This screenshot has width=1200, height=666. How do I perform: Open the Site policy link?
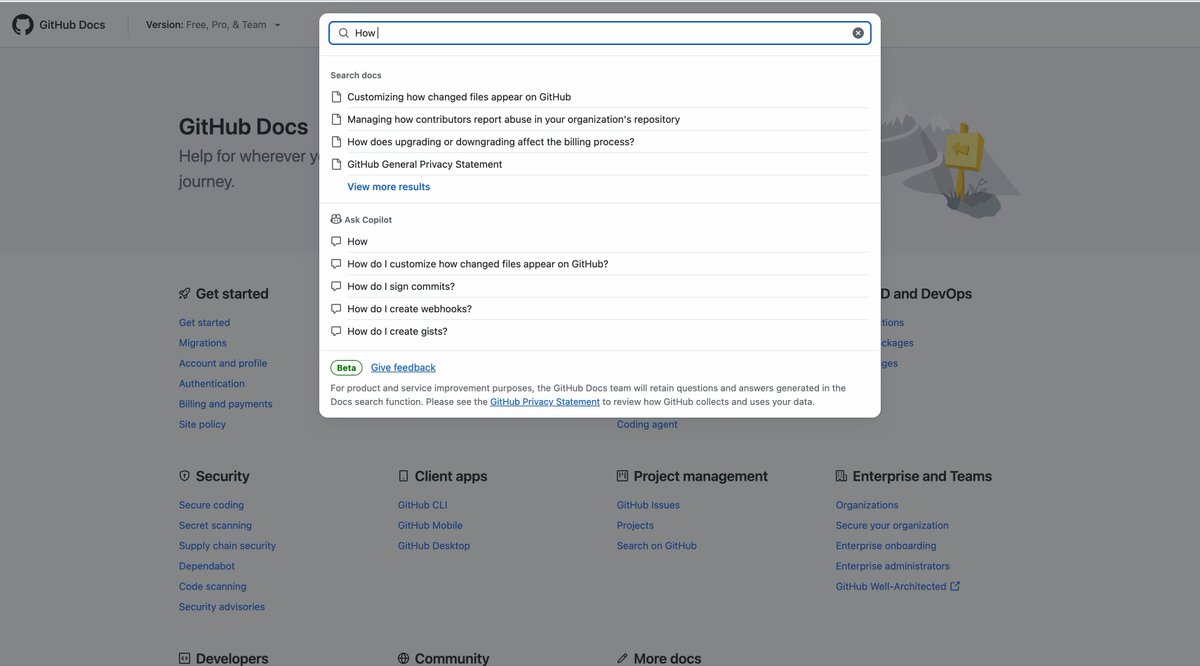click(202, 424)
